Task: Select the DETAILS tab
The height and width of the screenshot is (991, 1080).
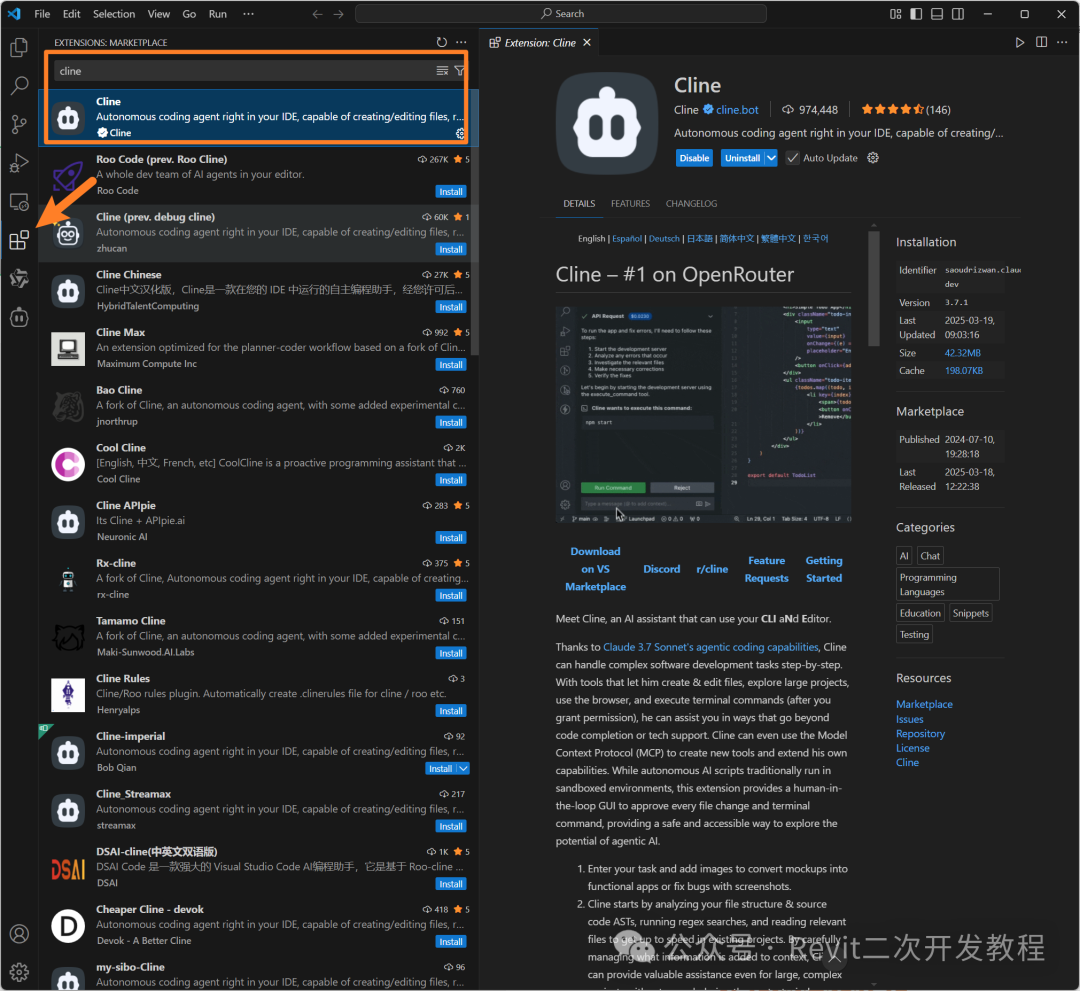Action: [x=579, y=204]
